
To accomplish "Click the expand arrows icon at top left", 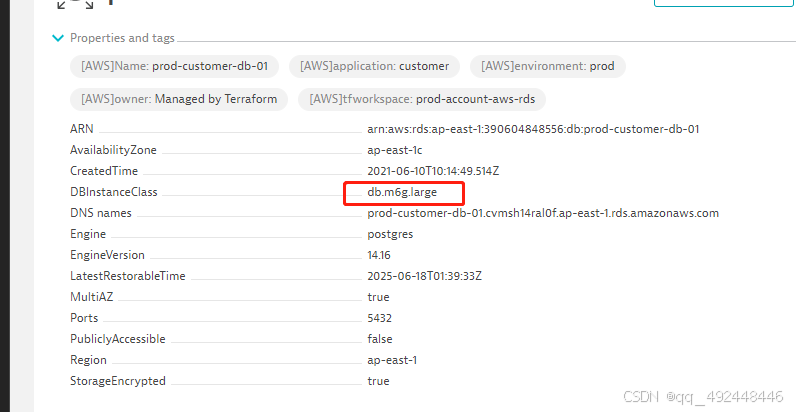I will [x=75, y=4].
